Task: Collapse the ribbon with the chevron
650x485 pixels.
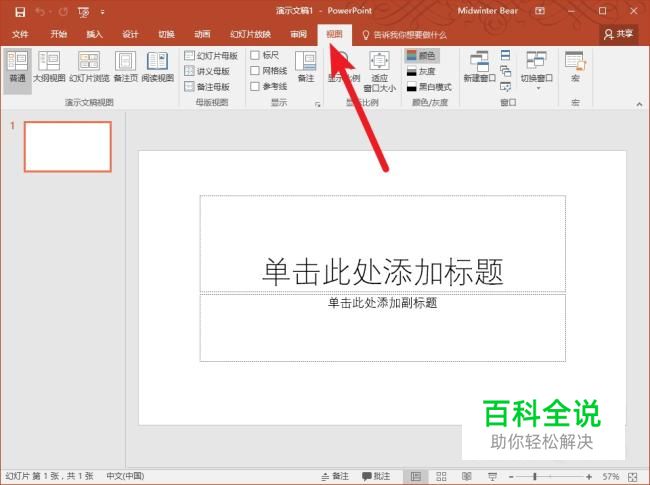Action: pyautogui.click(x=639, y=104)
